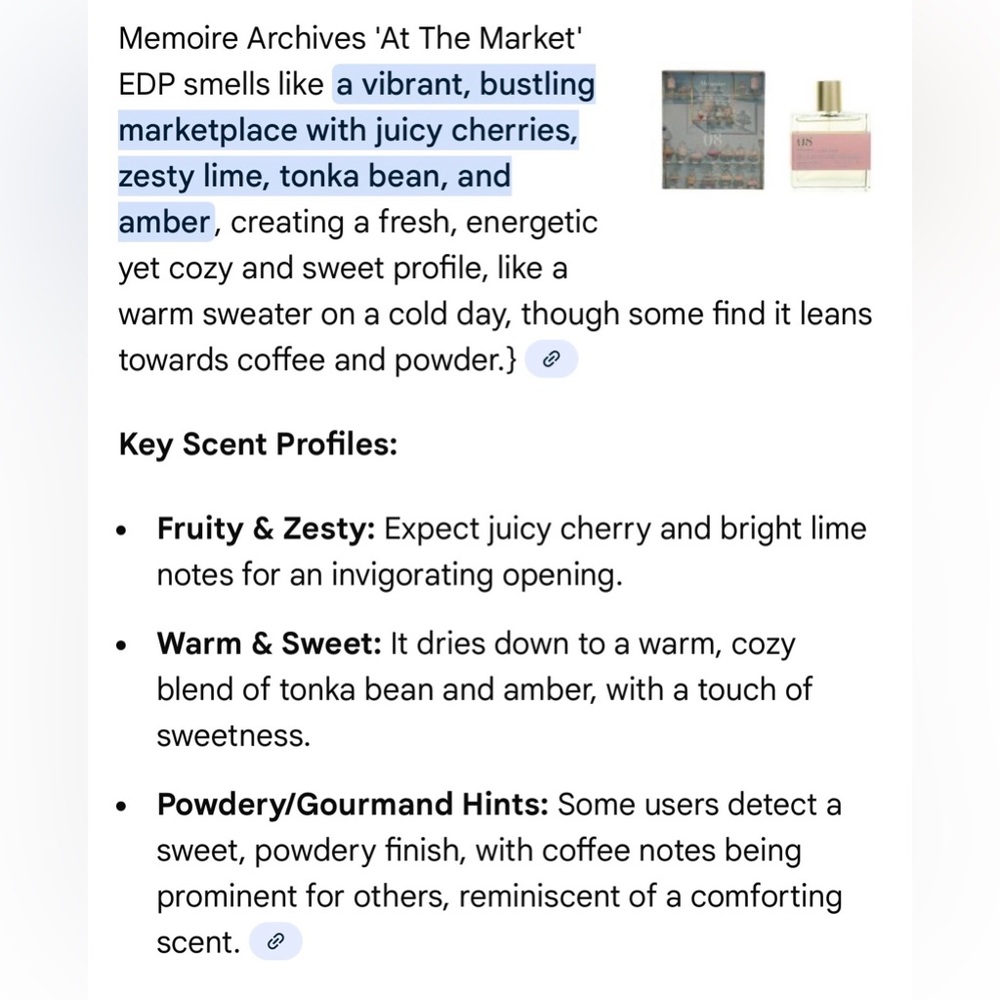Viewport: 1000px width, 1000px height.
Task: Select highlighted text 'zesty lime, tonka bean, and'
Action: (315, 176)
